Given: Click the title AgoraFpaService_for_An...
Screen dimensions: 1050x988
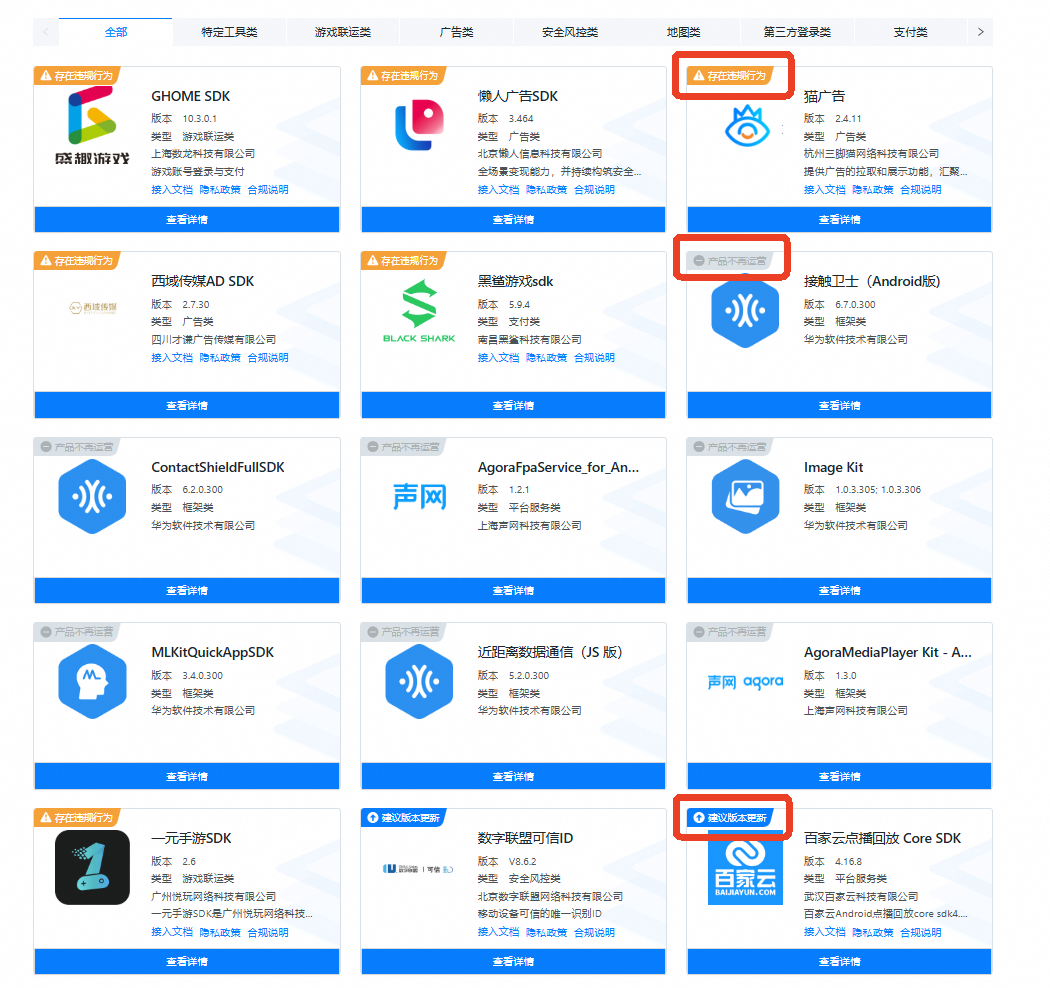Looking at the screenshot, I should pyautogui.click(x=558, y=467).
